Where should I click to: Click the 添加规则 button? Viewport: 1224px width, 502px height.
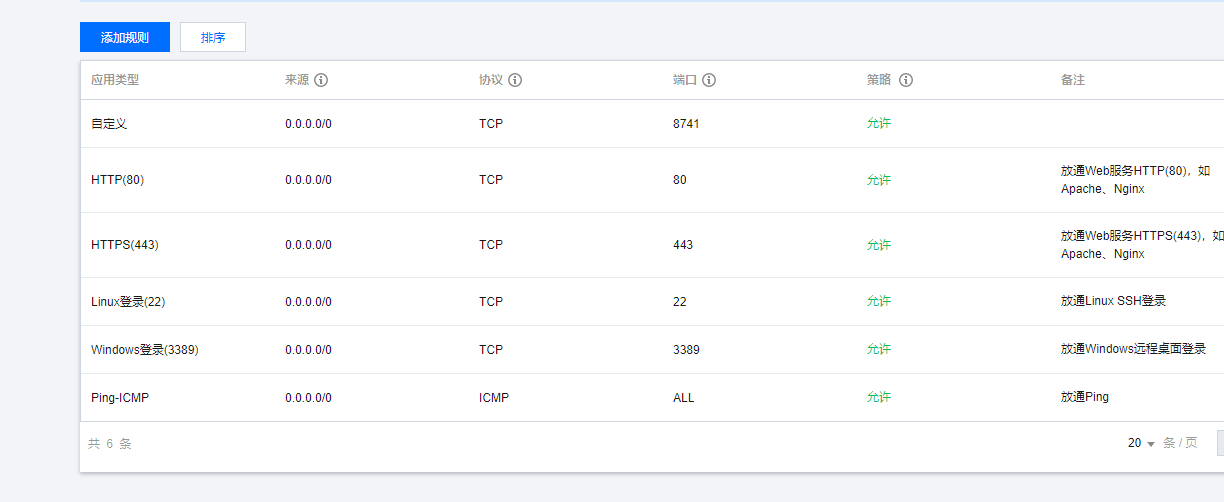[125, 37]
